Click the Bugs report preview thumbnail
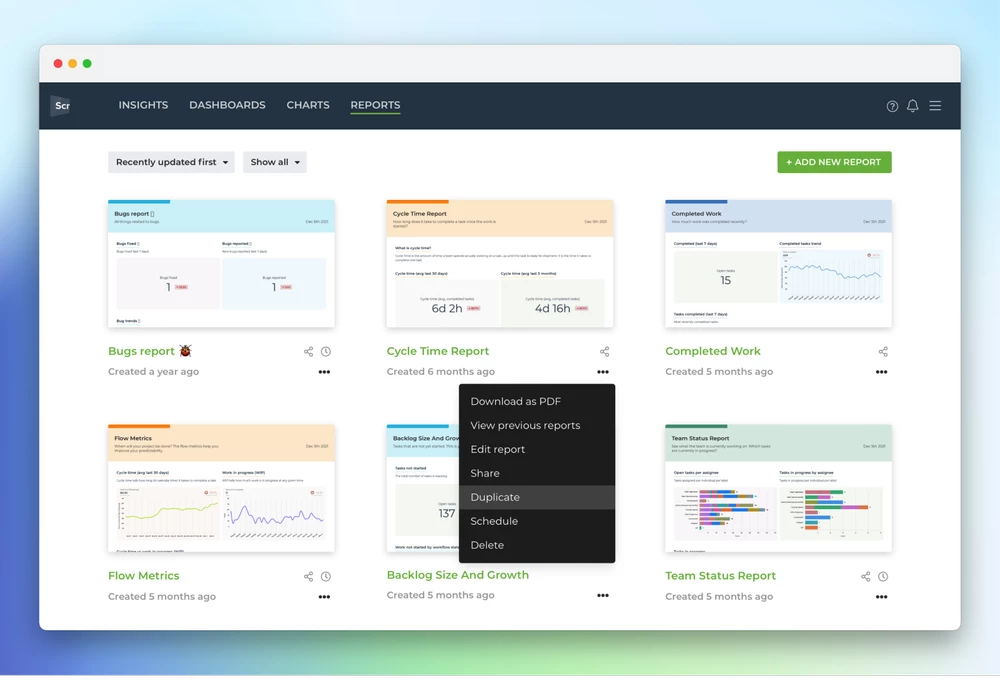The width and height of the screenshot is (1000, 684). (x=221, y=263)
